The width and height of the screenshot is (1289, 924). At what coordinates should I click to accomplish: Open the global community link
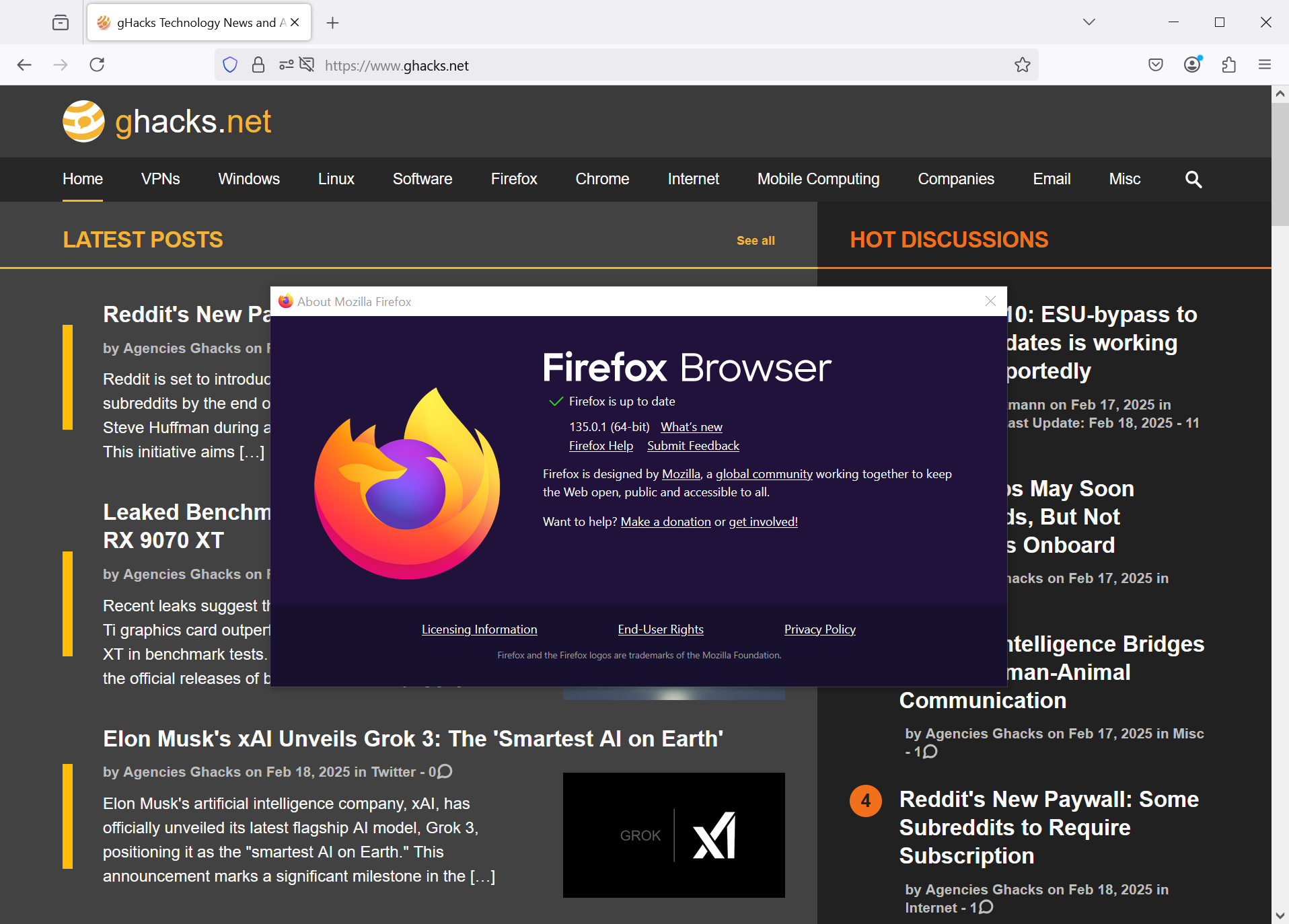click(764, 474)
